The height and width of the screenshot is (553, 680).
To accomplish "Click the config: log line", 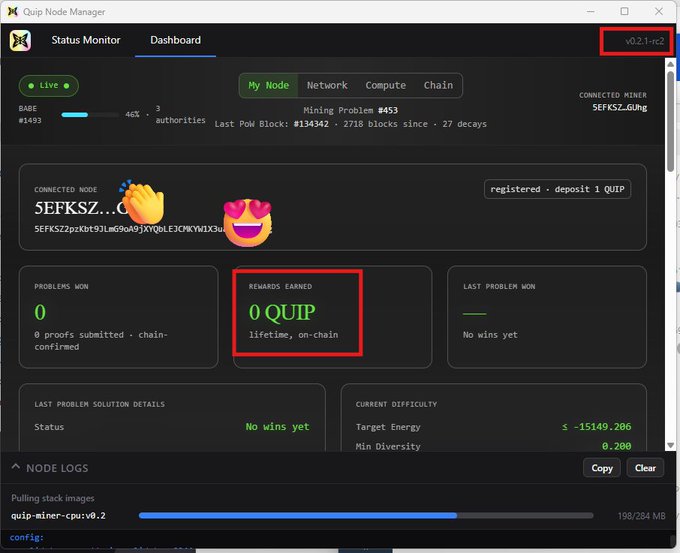I will 26,537.
